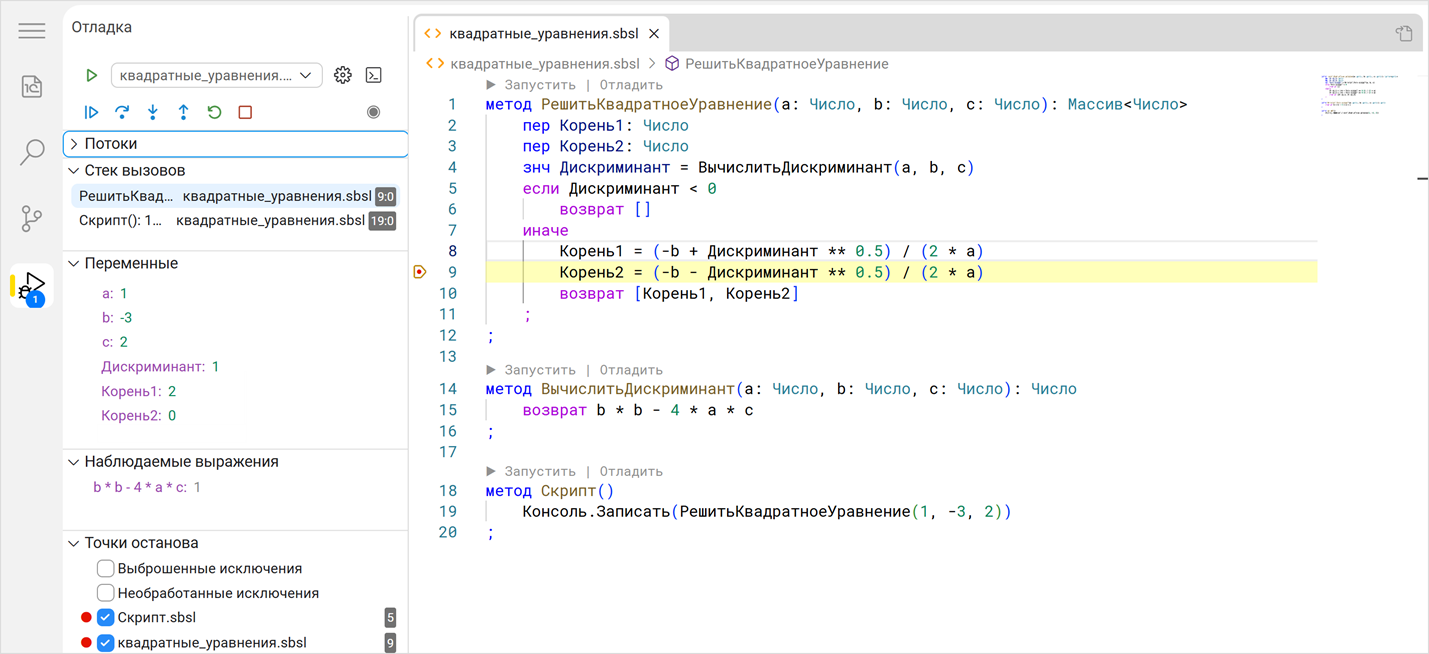Viewport: 1429px width, 654px height.
Task: Open the debug console terminal icon
Action: click(374, 75)
